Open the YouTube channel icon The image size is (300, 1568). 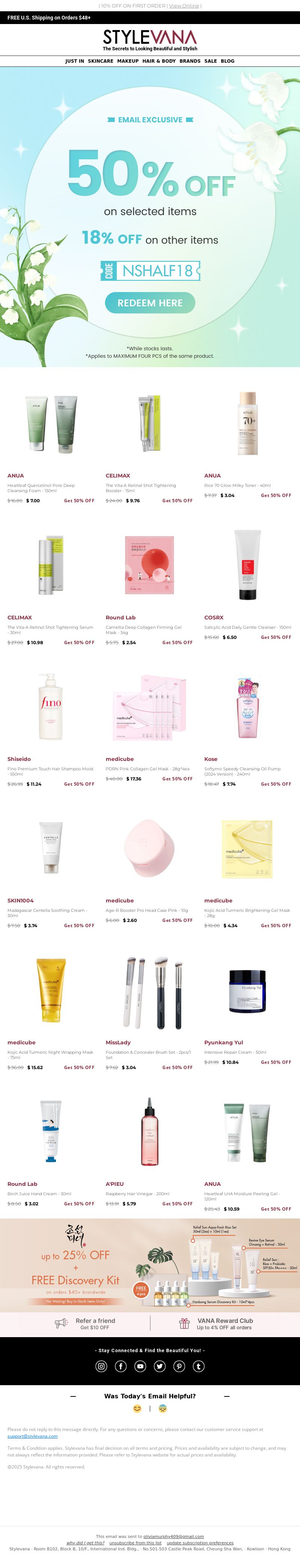tap(141, 1366)
